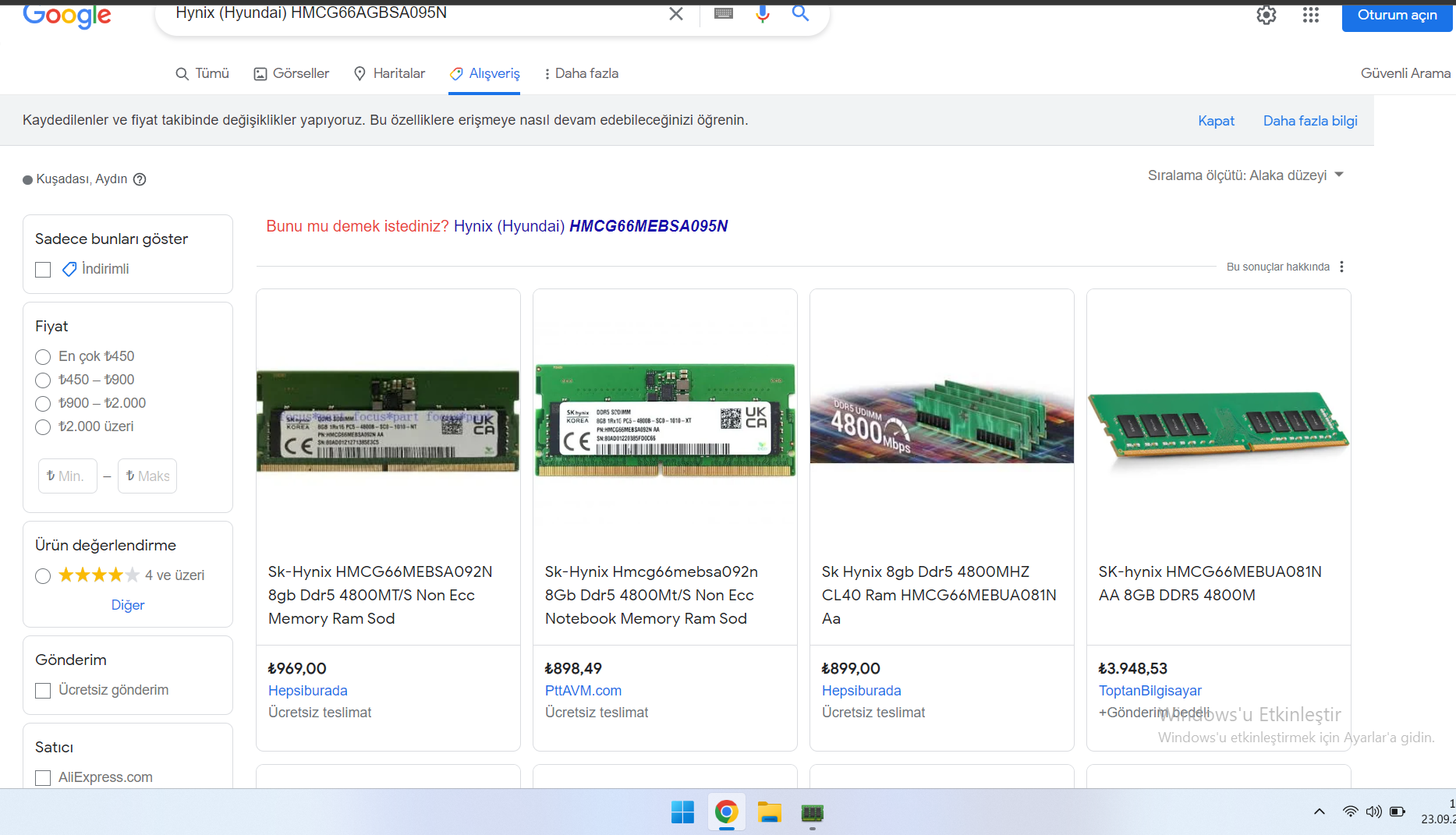
Task: Select the ₺900 – ₺2.000 price range
Action: click(x=43, y=404)
